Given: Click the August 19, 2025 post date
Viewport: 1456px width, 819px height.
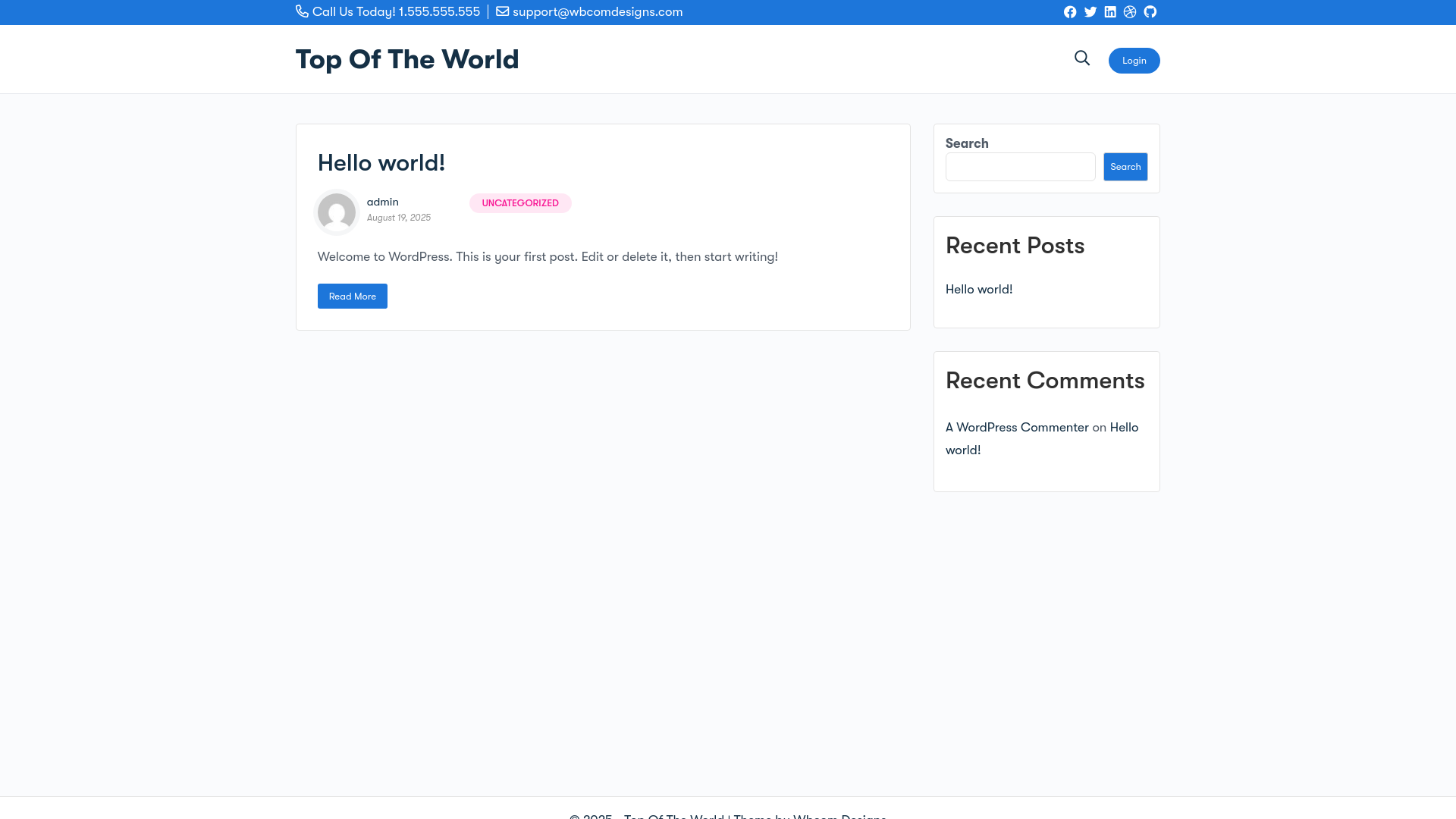Looking at the screenshot, I should pos(399,218).
